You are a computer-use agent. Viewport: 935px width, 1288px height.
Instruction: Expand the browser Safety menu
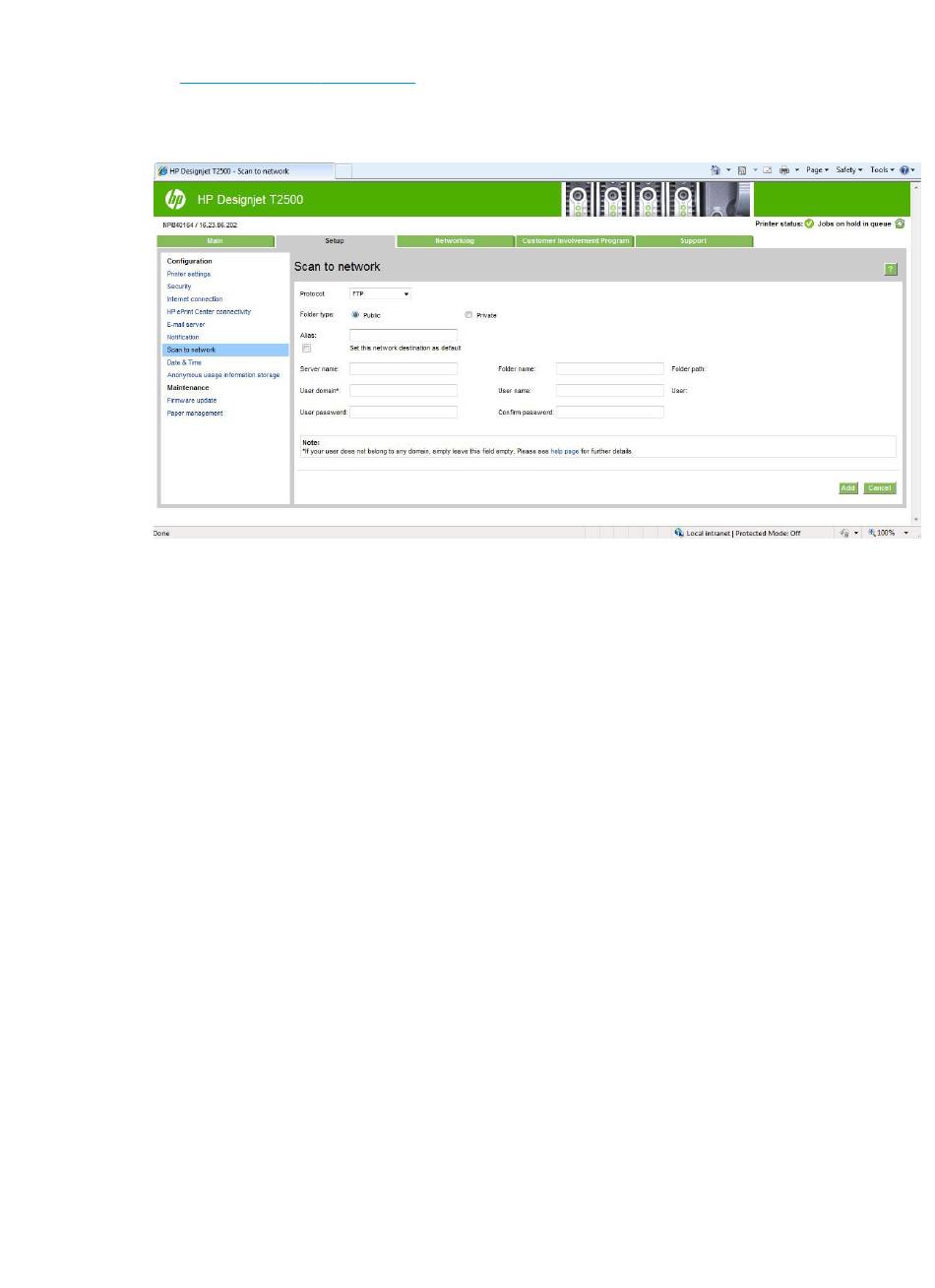point(848,170)
